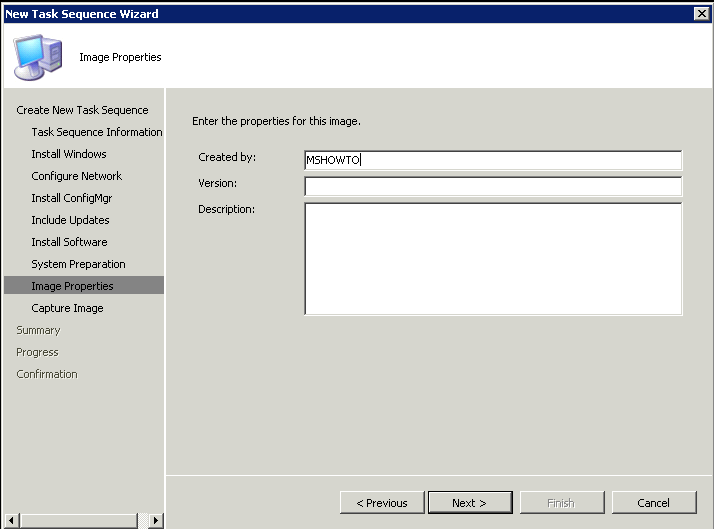Select Create New Task Sequence step

click(82, 110)
